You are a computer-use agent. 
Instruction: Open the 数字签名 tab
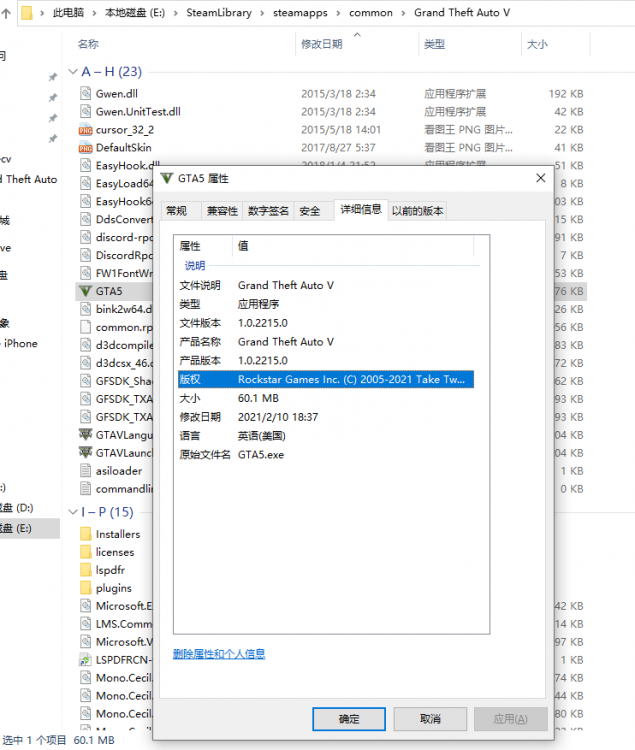268,211
